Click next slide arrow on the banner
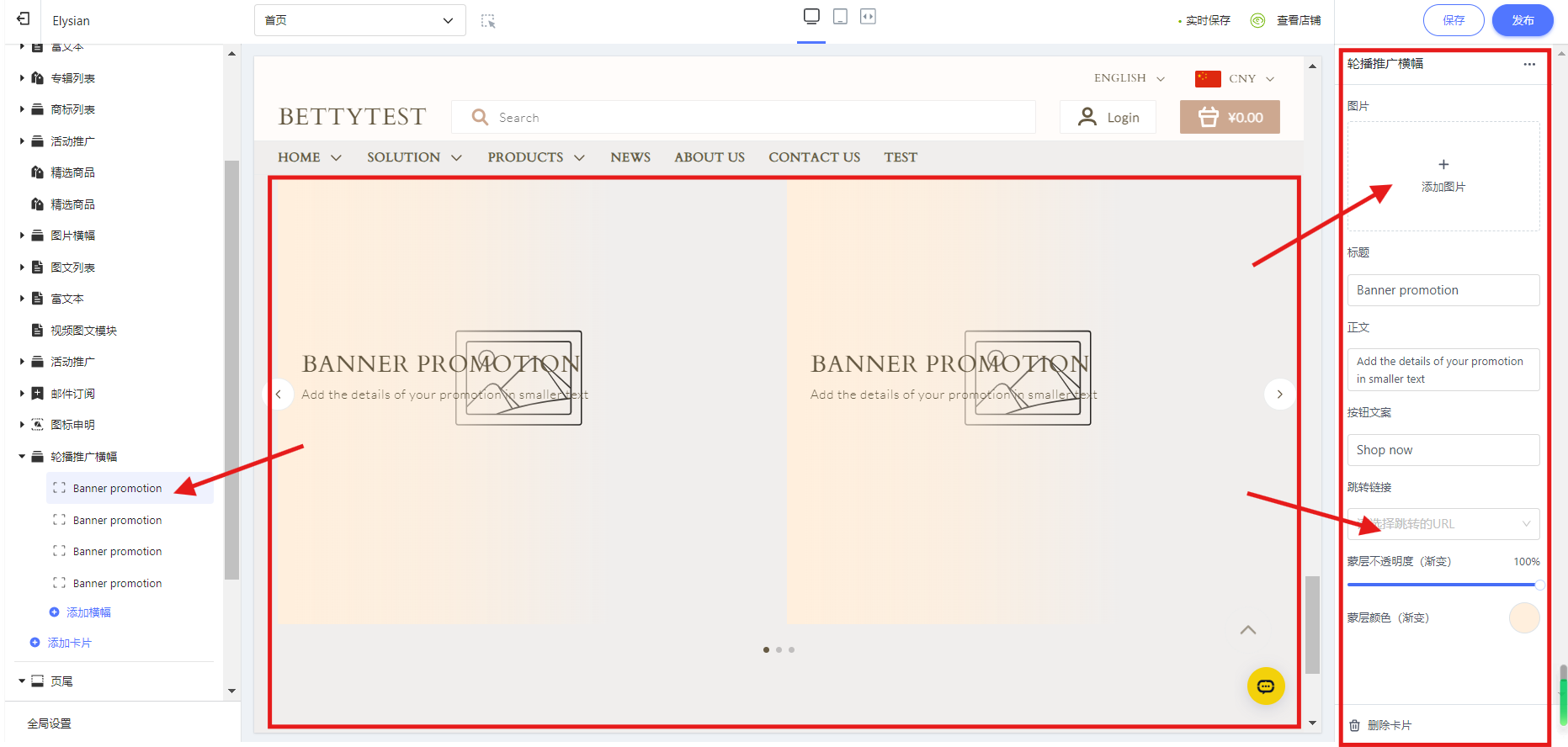 [x=1279, y=394]
